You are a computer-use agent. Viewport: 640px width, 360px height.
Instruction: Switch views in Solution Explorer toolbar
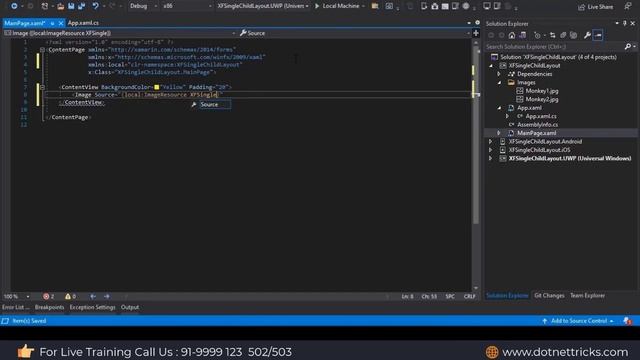pos(522,36)
